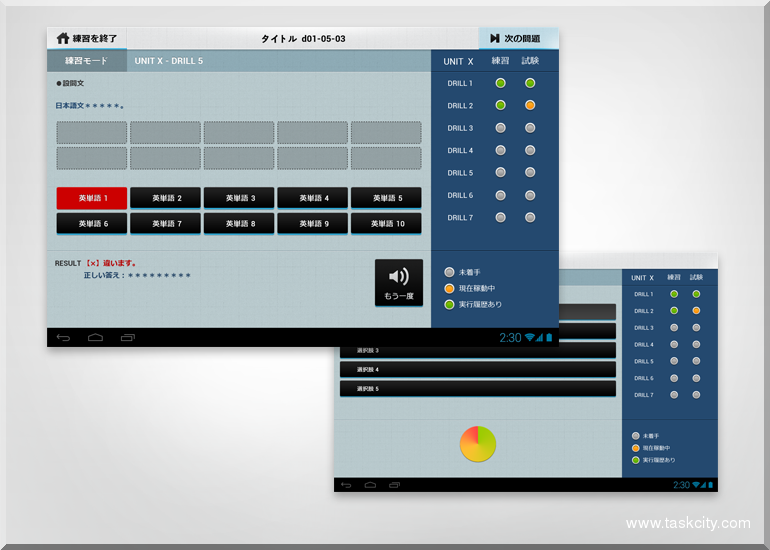770x550 pixels.
Task: Click the first empty answer slot
Action: 91,132
